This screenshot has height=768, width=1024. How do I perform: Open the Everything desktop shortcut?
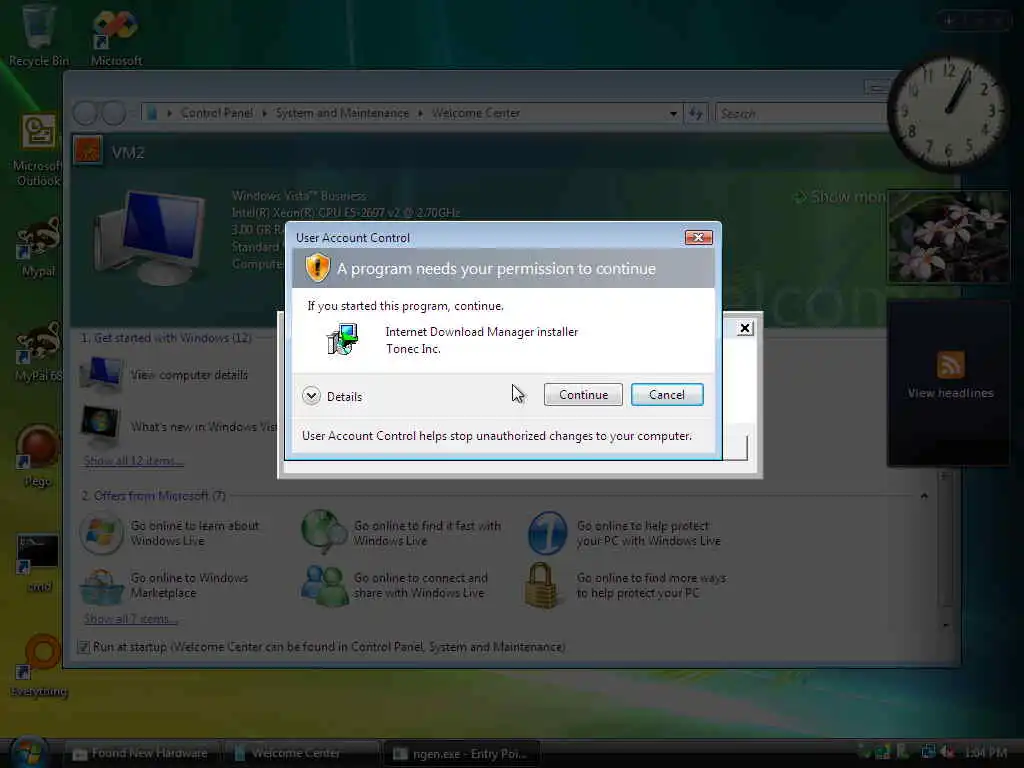[39, 665]
